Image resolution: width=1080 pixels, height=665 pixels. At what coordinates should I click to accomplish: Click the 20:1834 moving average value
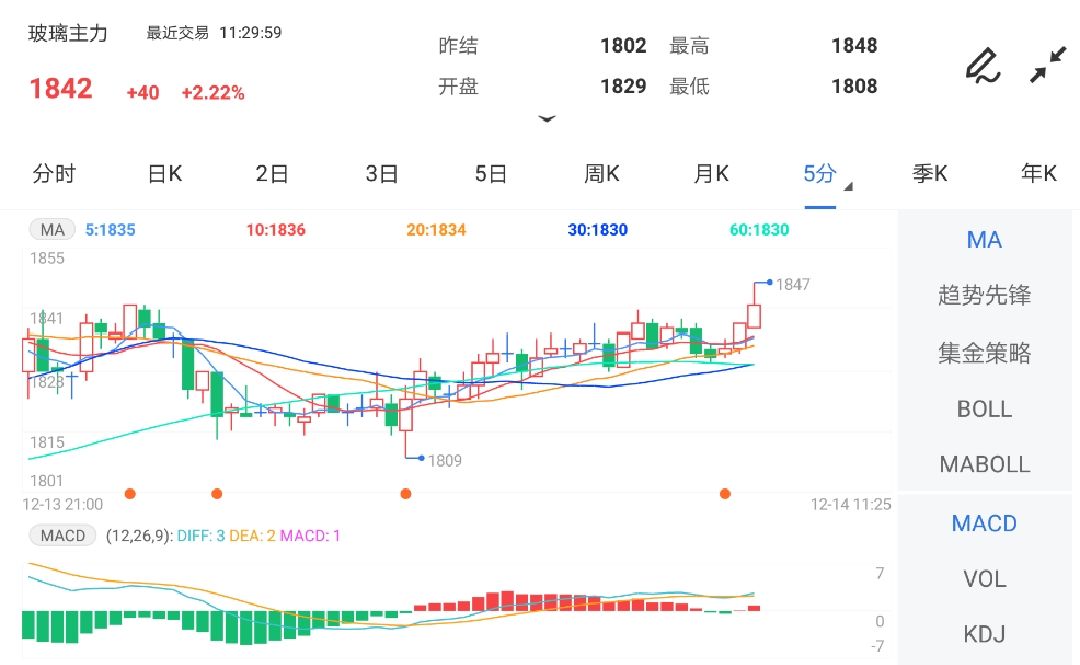coord(436,229)
